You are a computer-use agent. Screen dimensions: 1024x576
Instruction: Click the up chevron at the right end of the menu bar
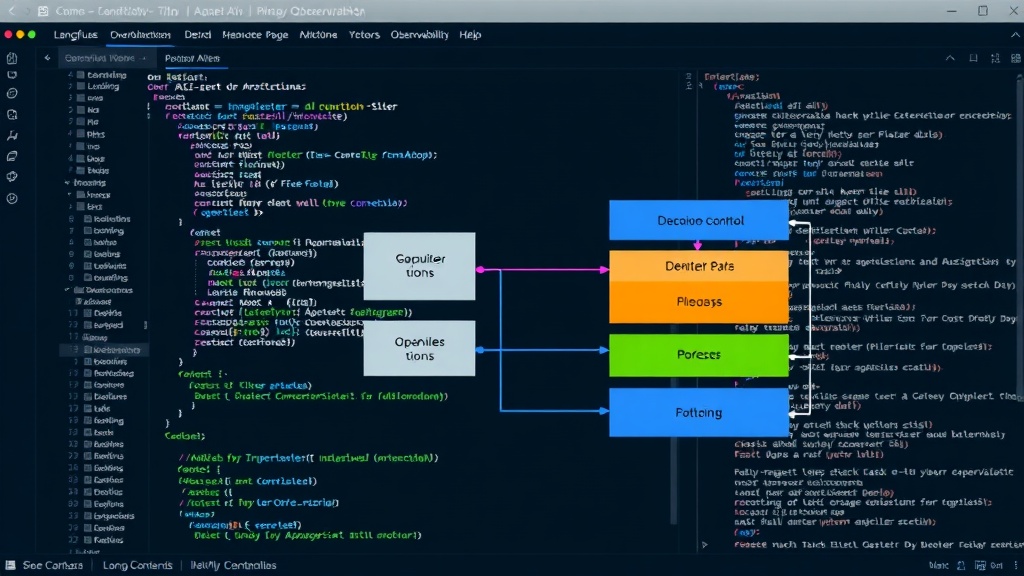coord(1015,35)
